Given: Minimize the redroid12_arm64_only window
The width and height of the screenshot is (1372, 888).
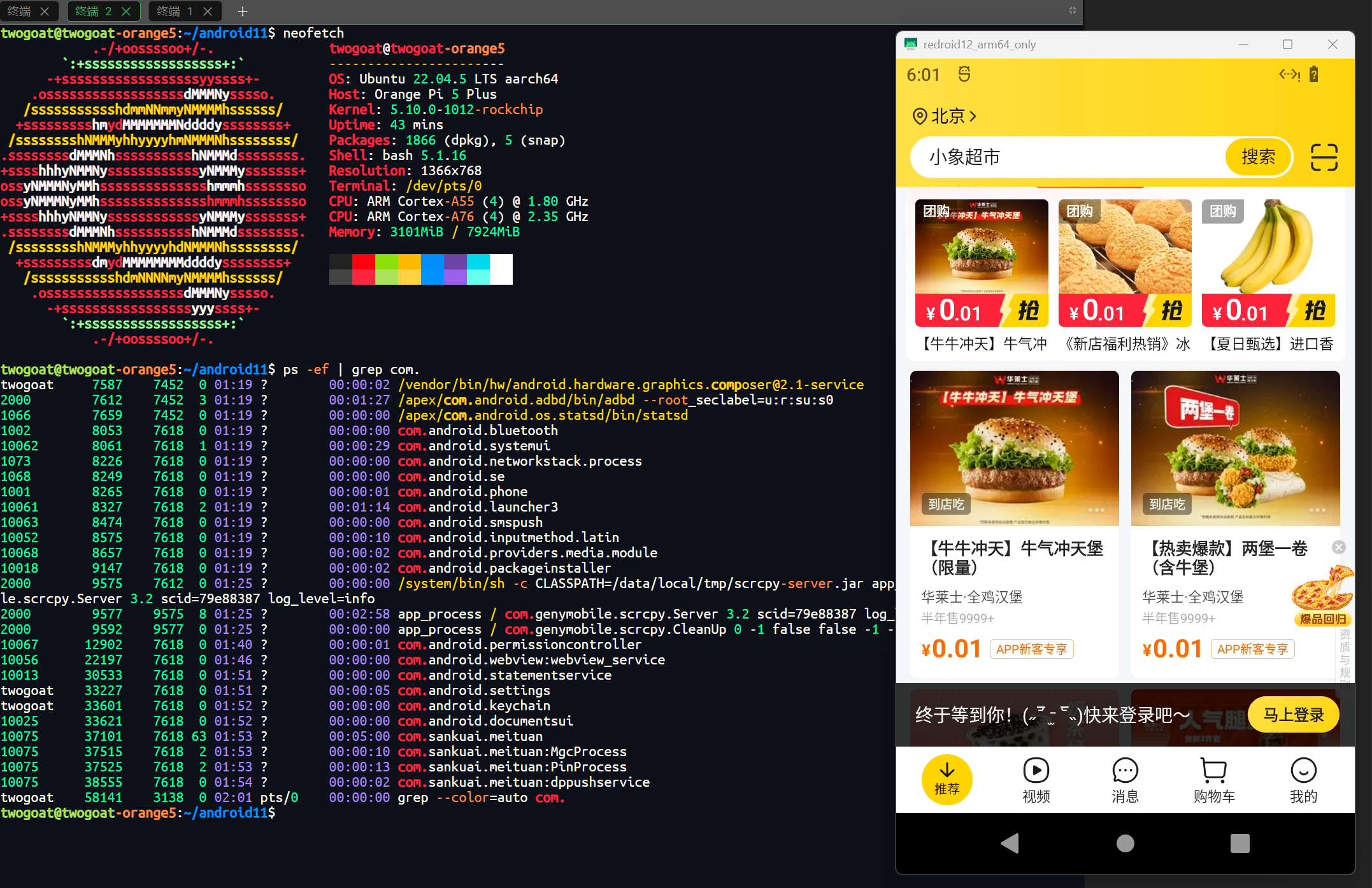Looking at the screenshot, I should point(1243,44).
